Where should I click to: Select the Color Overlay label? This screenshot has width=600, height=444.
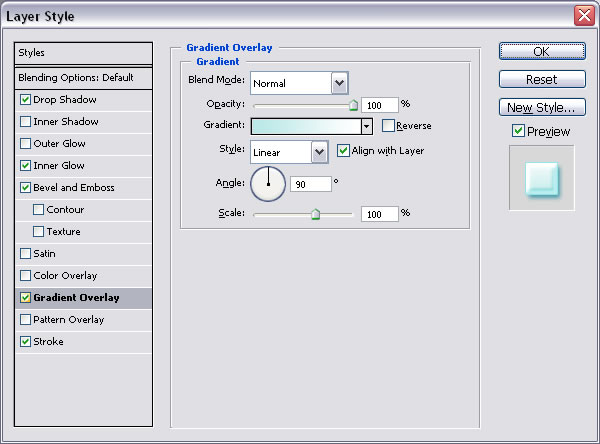click(x=65, y=276)
